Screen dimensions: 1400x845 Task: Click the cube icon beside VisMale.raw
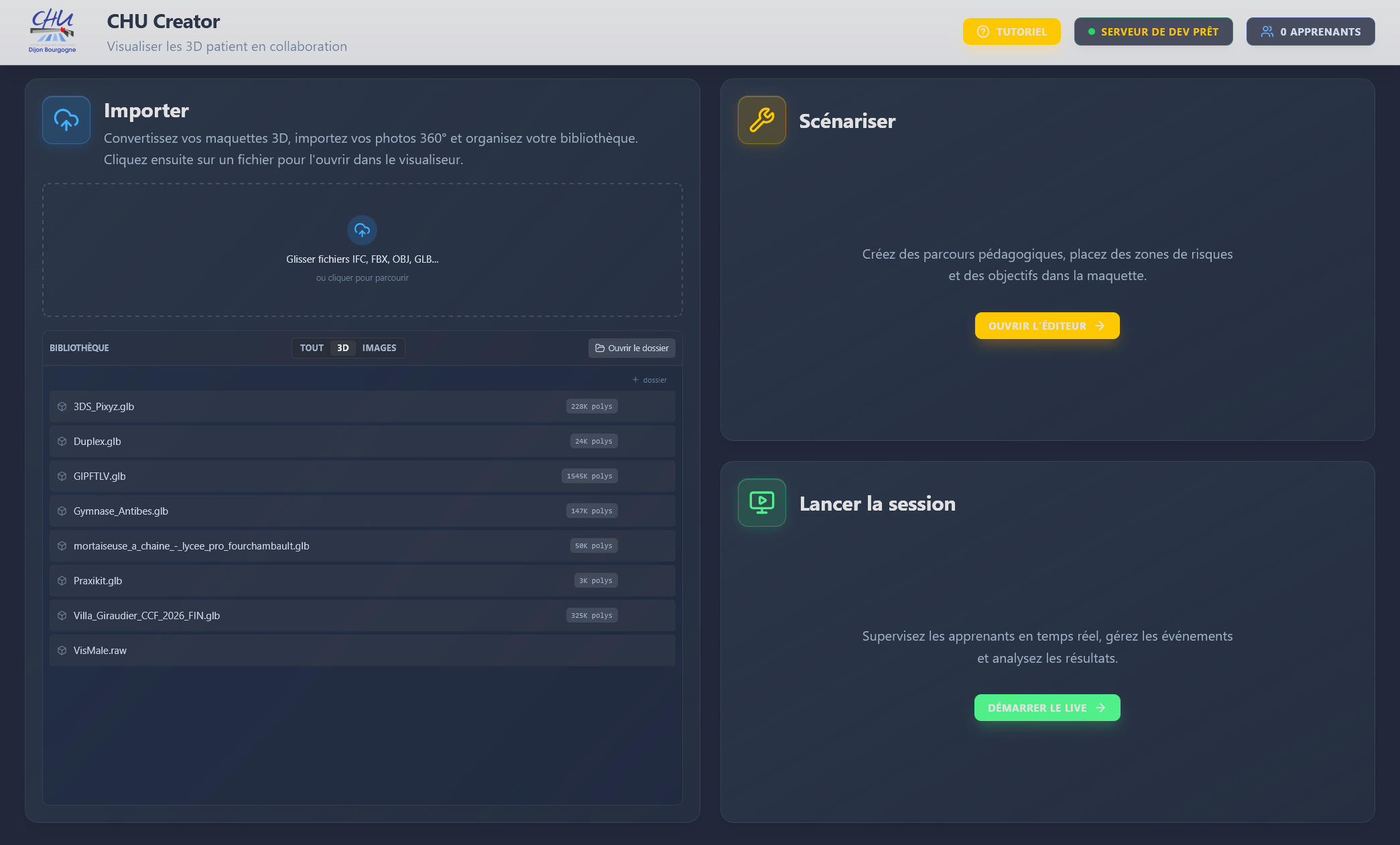[62, 651]
